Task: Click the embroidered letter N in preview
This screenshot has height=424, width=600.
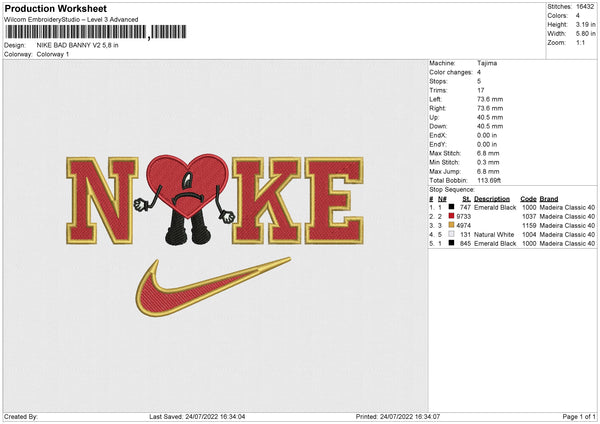Action: pos(102,201)
